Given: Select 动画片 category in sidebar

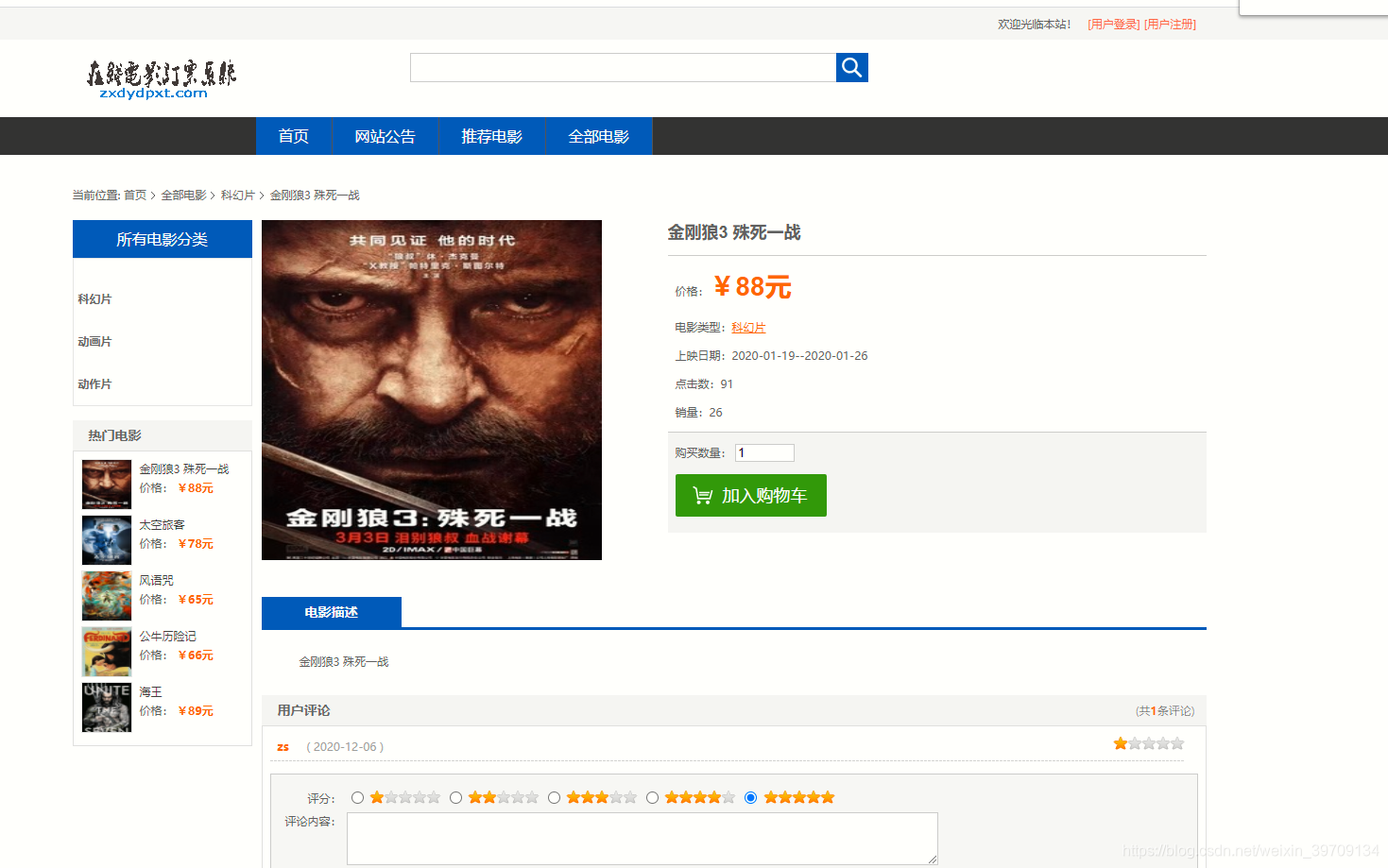Looking at the screenshot, I should (x=94, y=342).
